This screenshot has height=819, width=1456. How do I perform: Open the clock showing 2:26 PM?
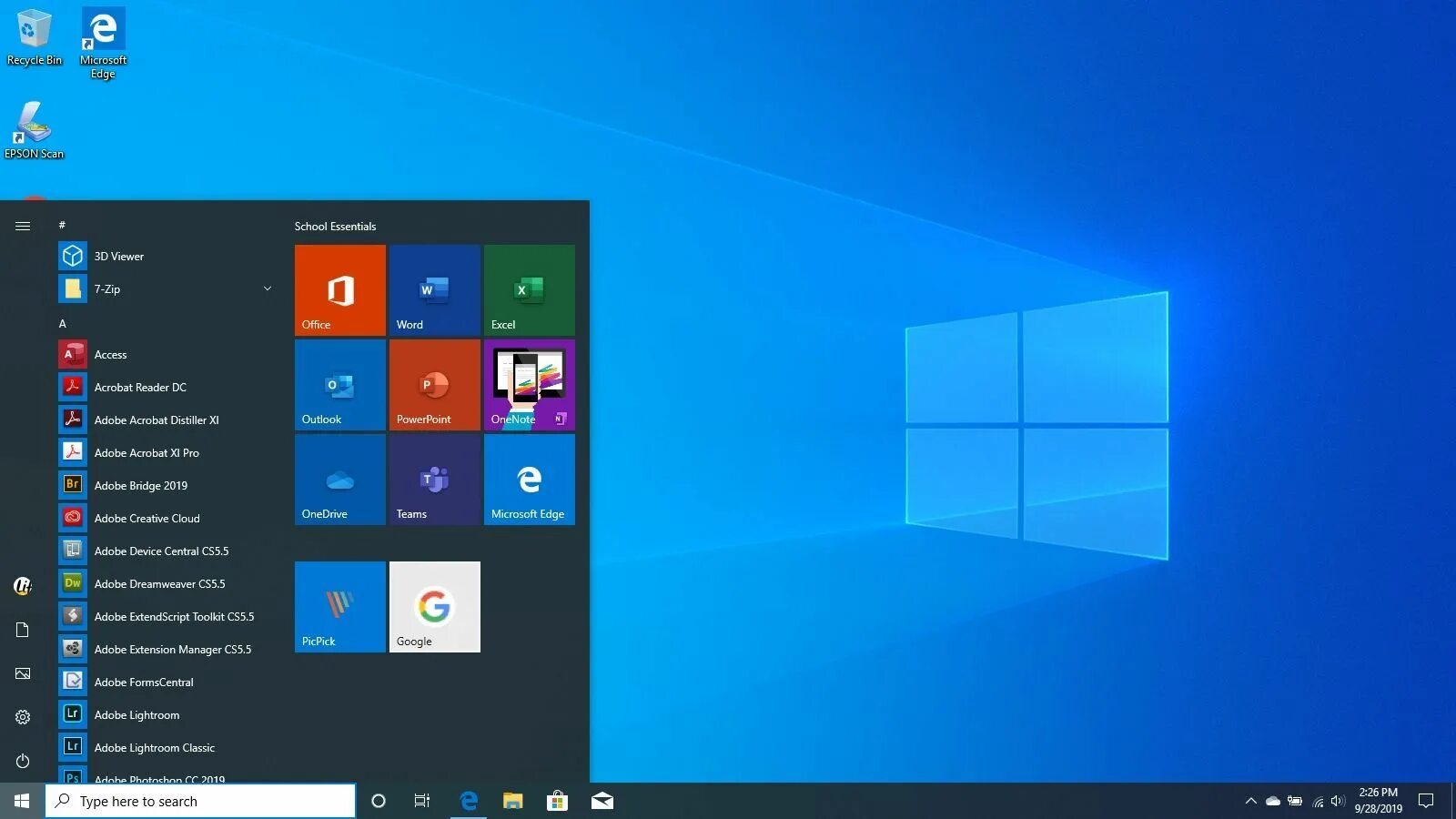1378,801
